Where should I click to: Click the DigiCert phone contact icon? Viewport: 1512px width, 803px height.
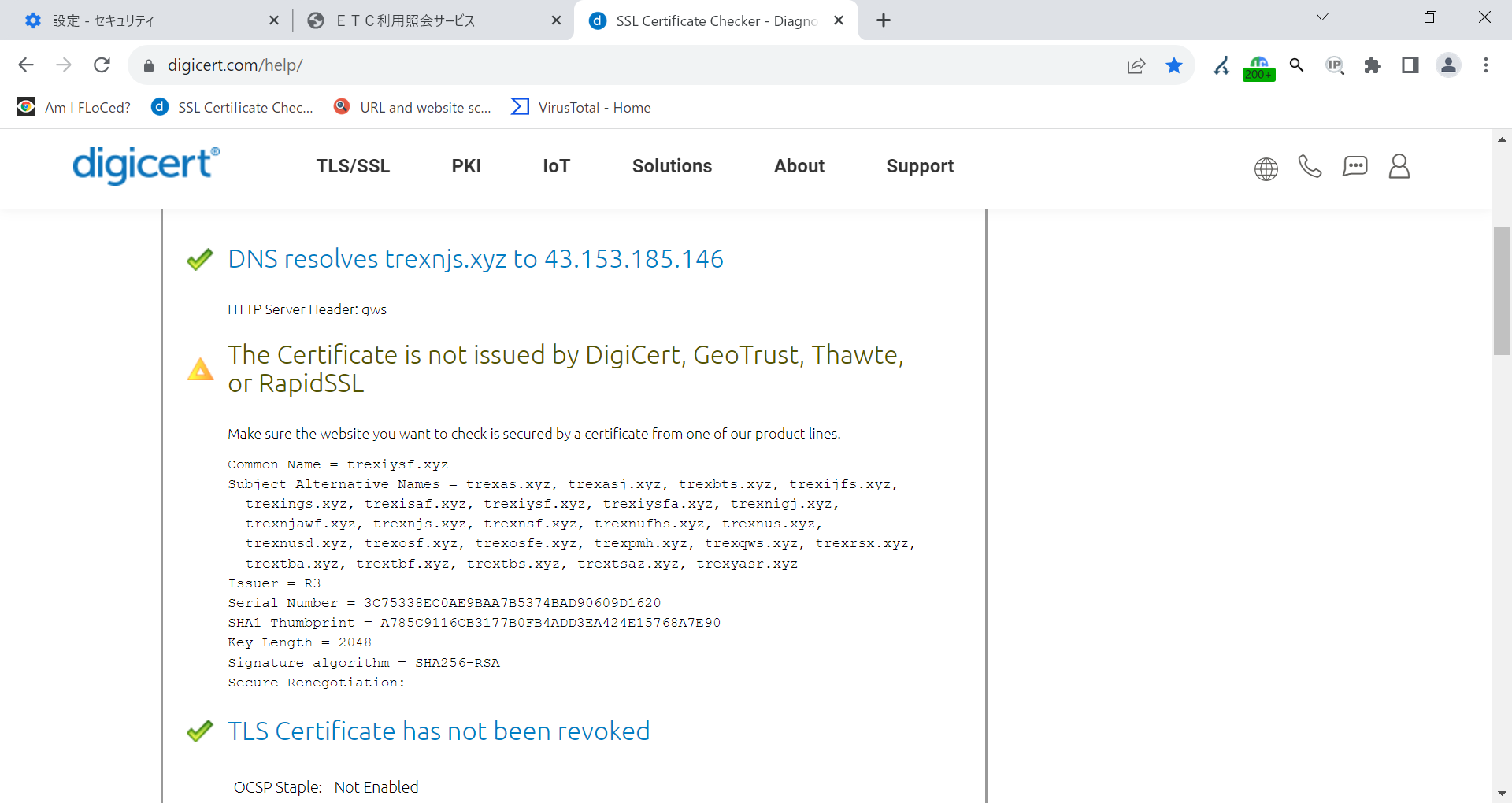1310,166
